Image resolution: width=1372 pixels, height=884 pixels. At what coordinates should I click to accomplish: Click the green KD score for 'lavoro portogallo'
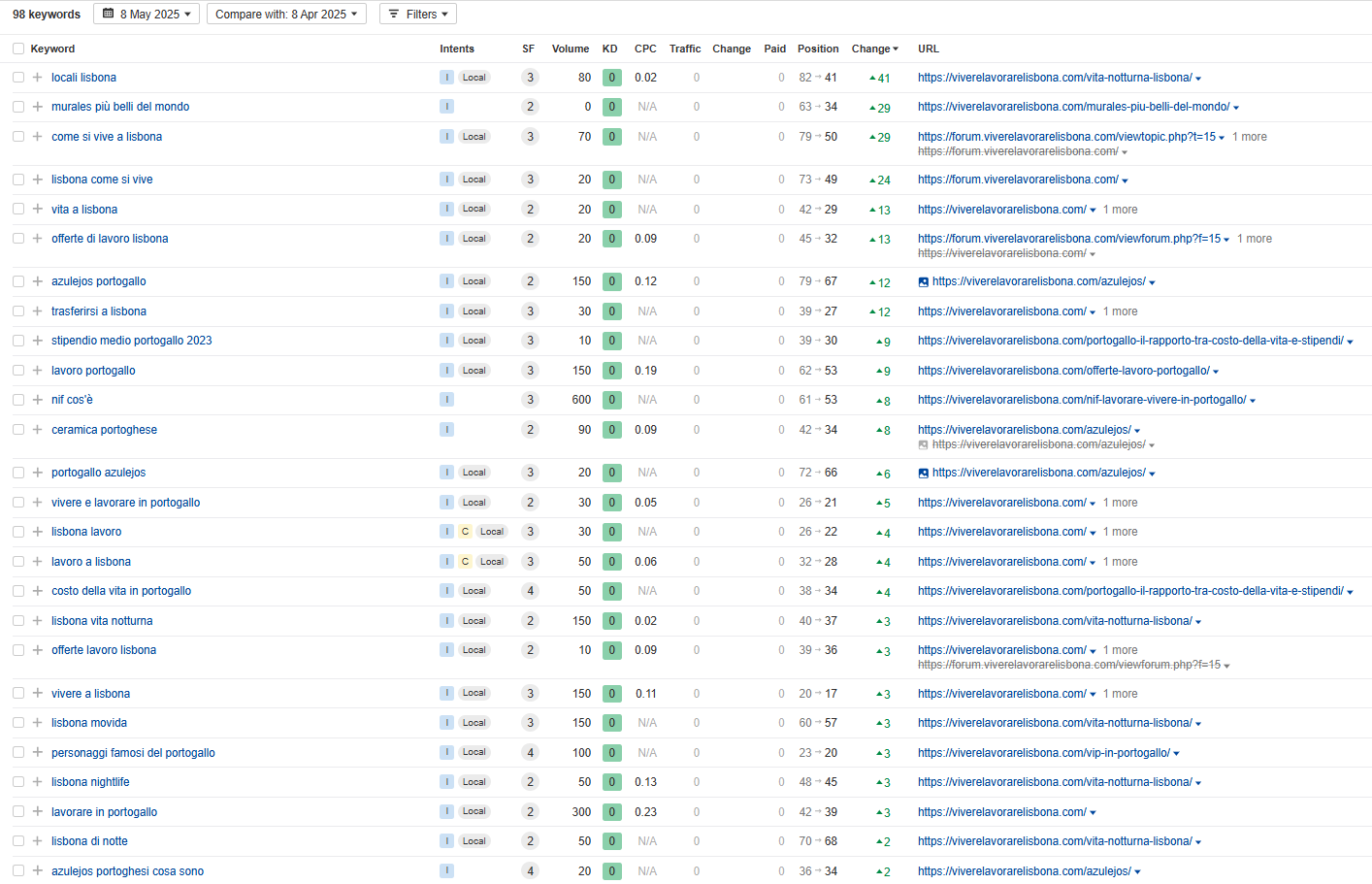[611, 371]
